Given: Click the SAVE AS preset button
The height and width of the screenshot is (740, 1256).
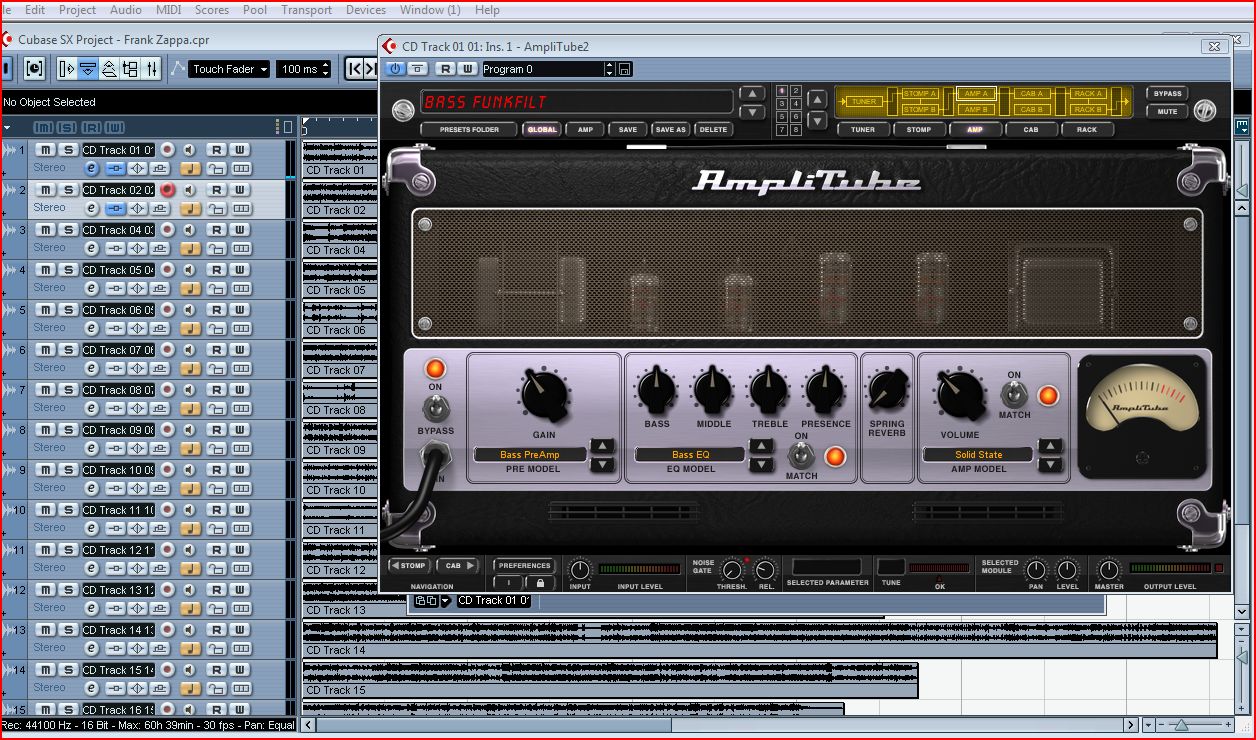Looking at the screenshot, I should click(x=670, y=129).
